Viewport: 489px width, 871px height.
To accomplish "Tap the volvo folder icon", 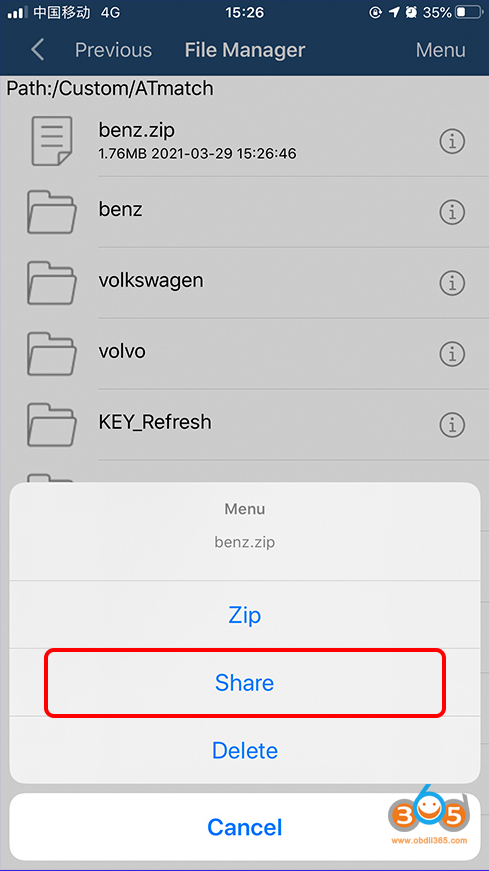I will (x=52, y=353).
